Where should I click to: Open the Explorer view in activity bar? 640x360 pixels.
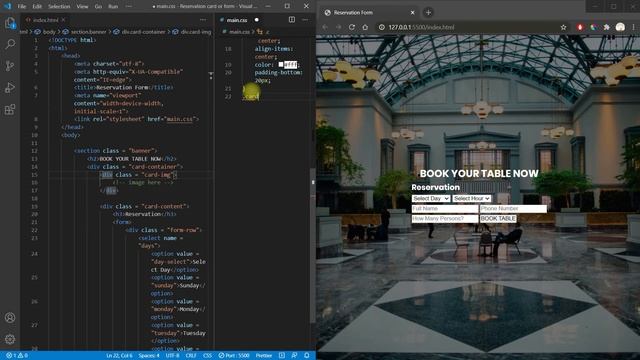tap(10, 23)
